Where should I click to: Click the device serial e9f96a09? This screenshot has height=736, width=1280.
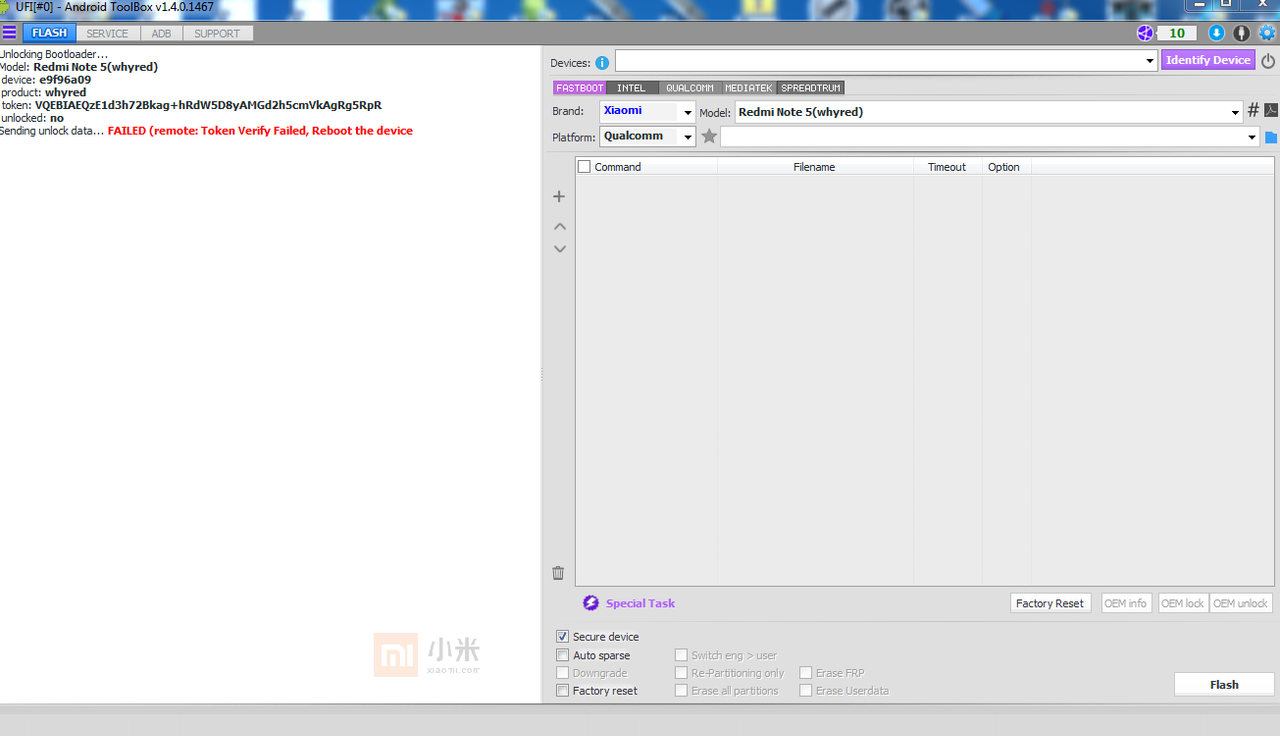(x=65, y=80)
